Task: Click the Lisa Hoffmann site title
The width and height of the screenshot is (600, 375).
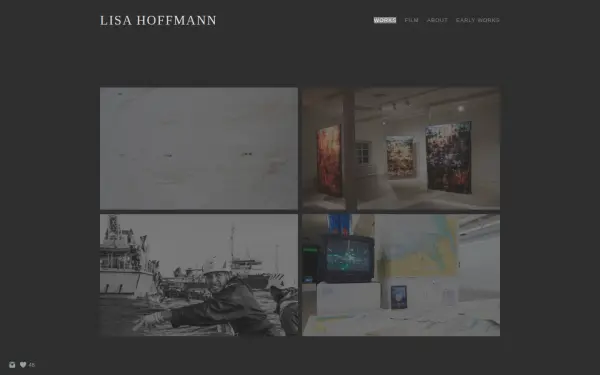Action: pos(158,20)
